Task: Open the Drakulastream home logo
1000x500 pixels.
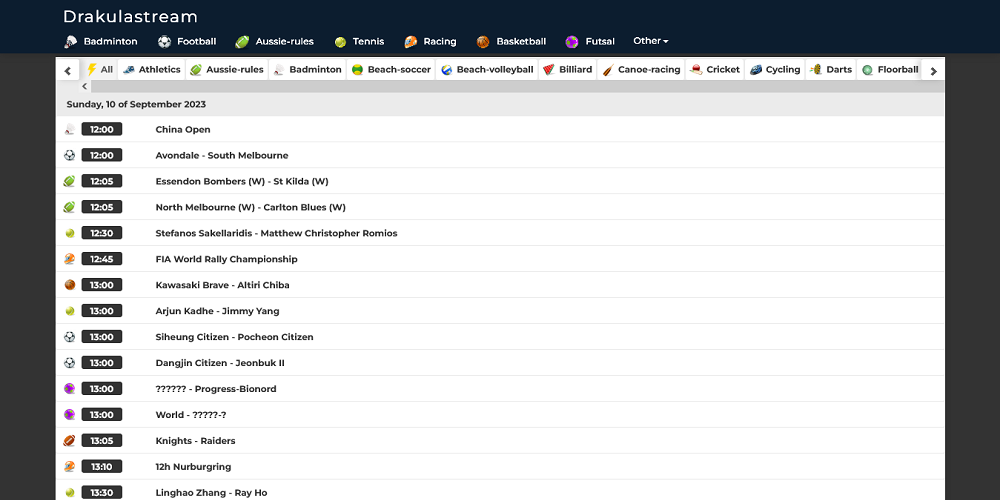Action: click(130, 17)
